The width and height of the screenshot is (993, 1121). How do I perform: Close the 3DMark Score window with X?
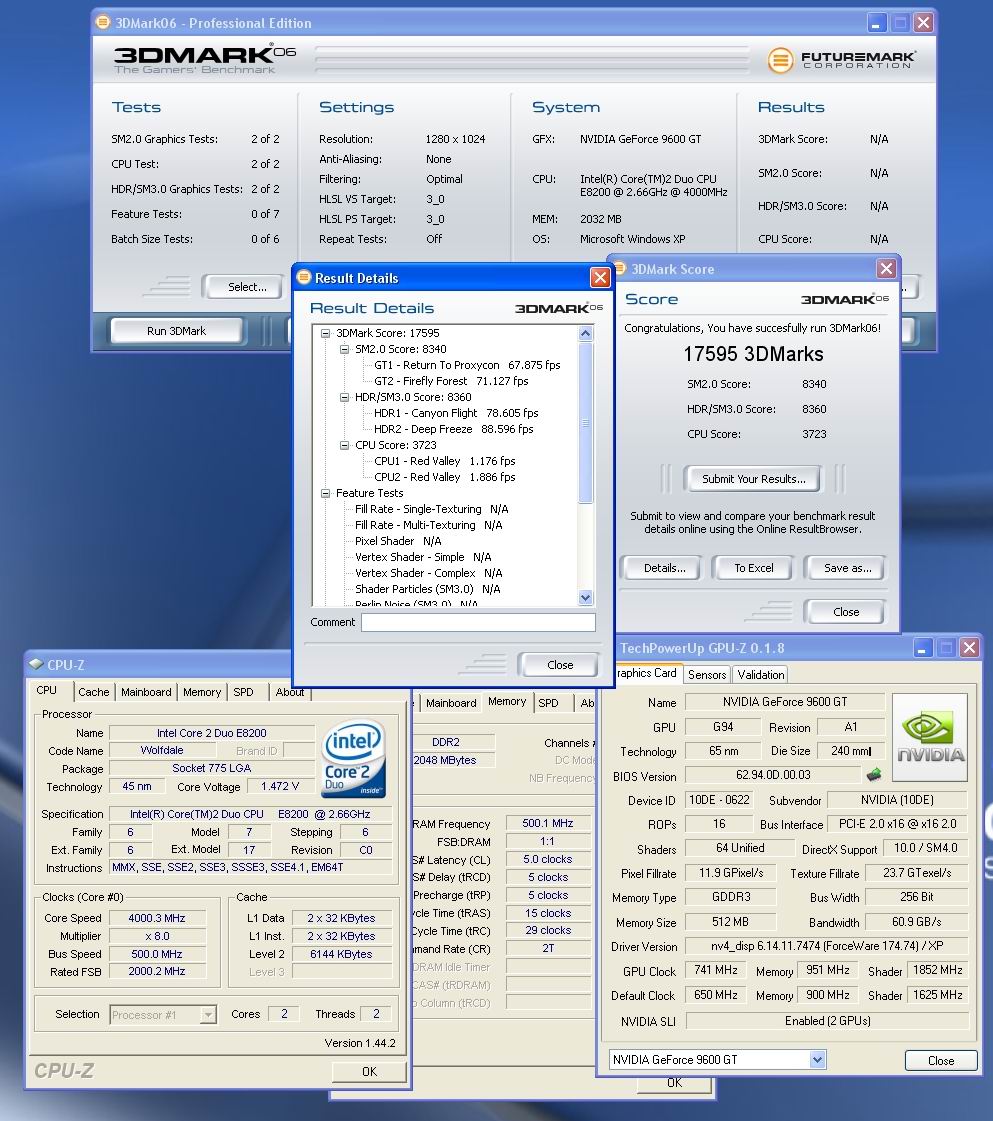(886, 268)
